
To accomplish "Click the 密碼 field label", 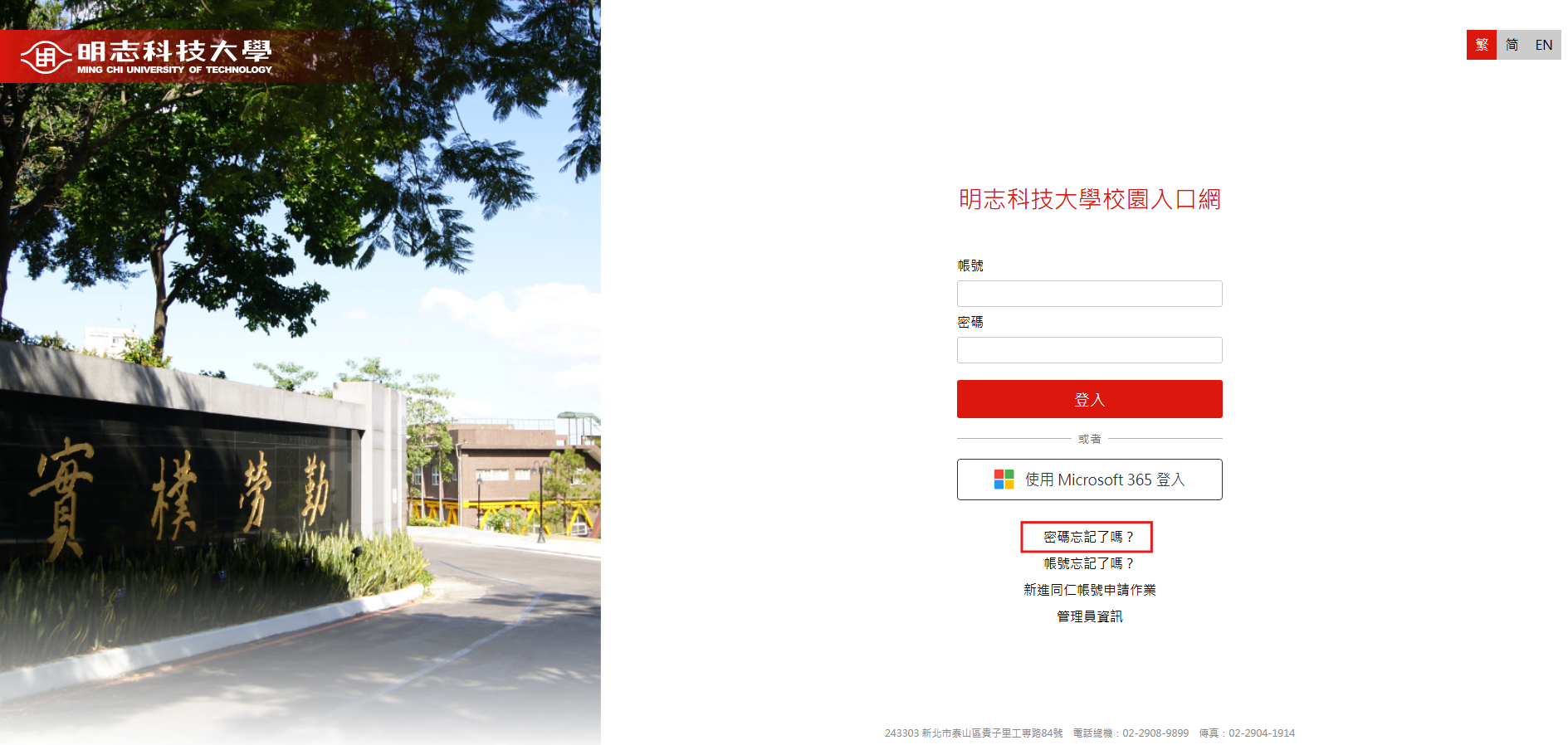I will pyautogui.click(x=970, y=322).
